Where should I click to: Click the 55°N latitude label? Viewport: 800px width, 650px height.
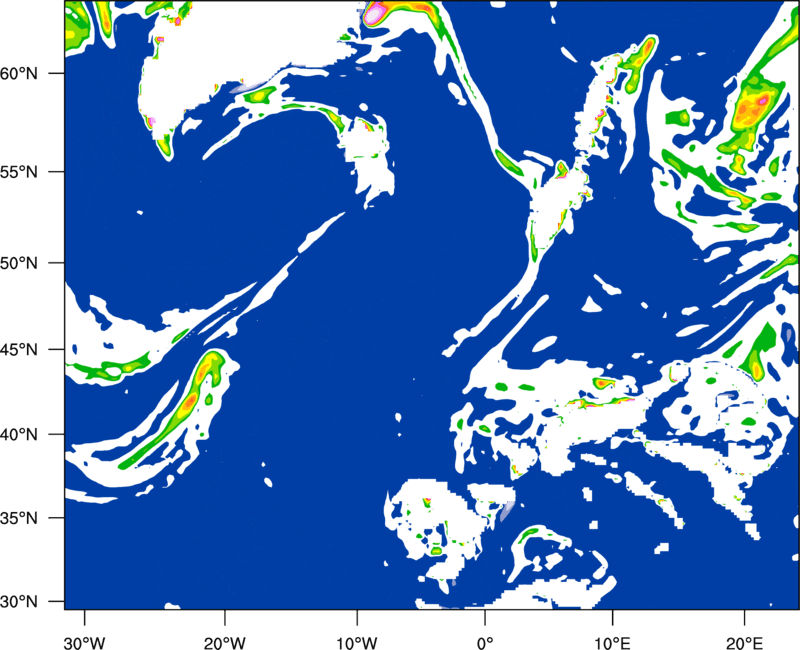[x=19, y=172]
